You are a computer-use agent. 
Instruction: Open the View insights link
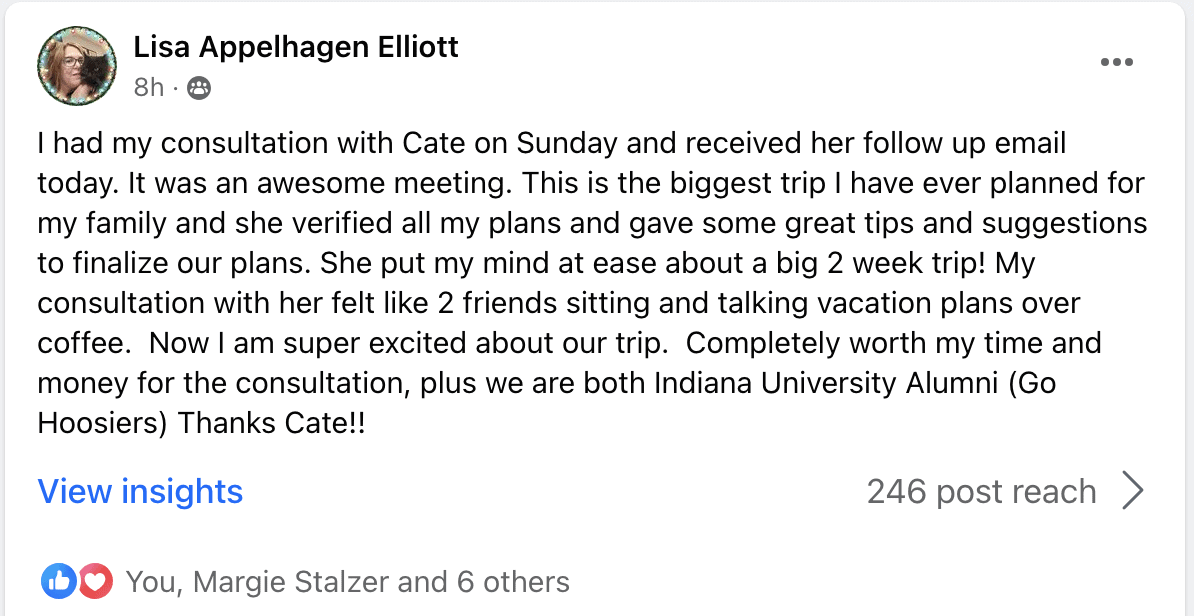point(140,492)
